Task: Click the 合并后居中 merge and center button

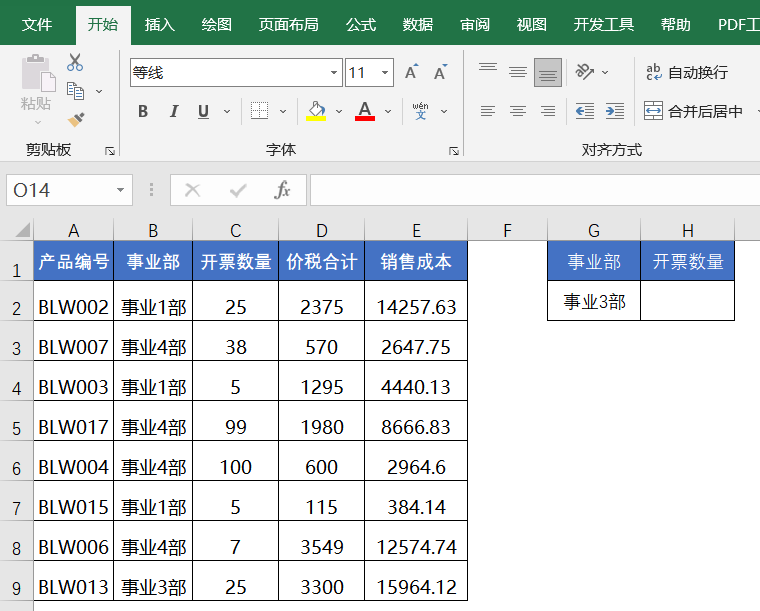Action: (693, 111)
